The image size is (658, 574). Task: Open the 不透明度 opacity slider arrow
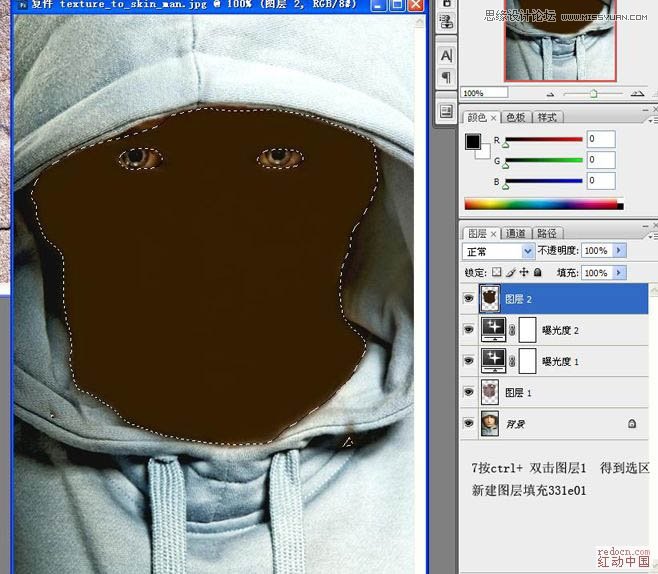tap(619, 250)
